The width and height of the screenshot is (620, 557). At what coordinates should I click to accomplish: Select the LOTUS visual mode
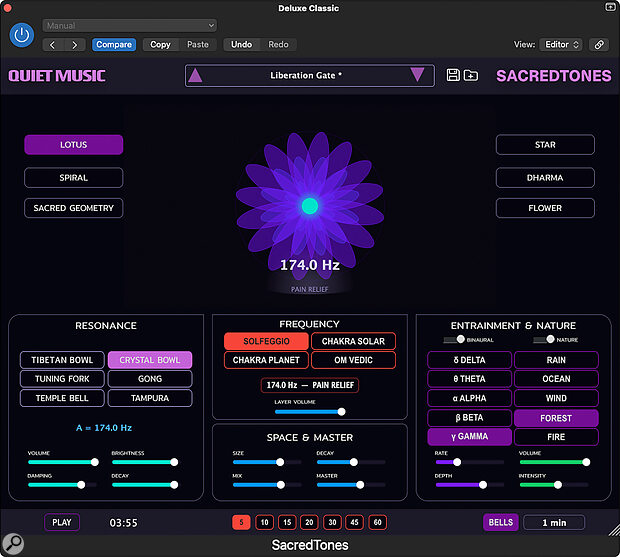click(74, 145)
